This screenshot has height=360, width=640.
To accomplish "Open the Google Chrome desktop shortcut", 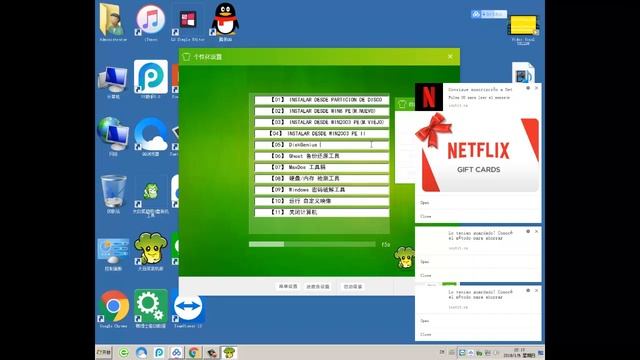I will [113, 308].
